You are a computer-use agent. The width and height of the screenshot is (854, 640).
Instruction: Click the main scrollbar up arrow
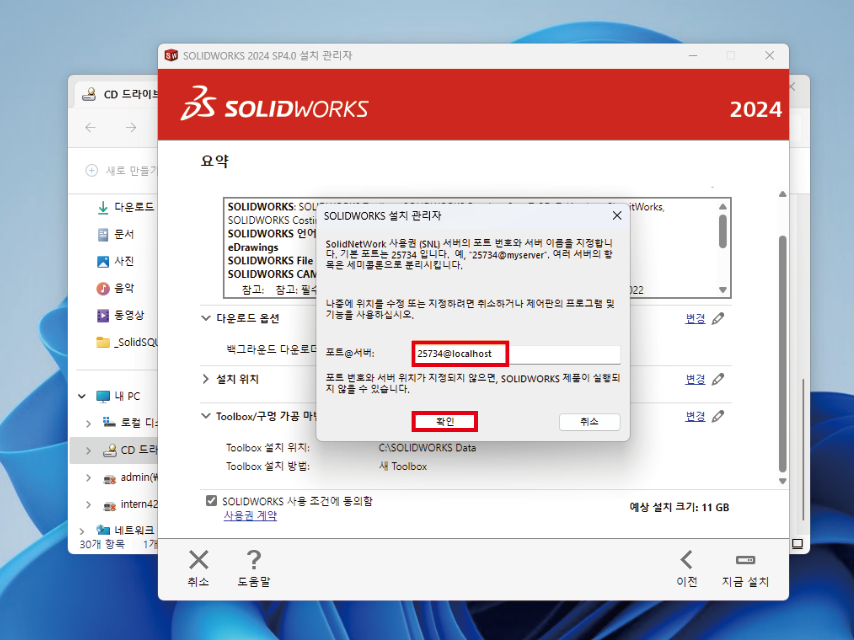pos(783,194)
